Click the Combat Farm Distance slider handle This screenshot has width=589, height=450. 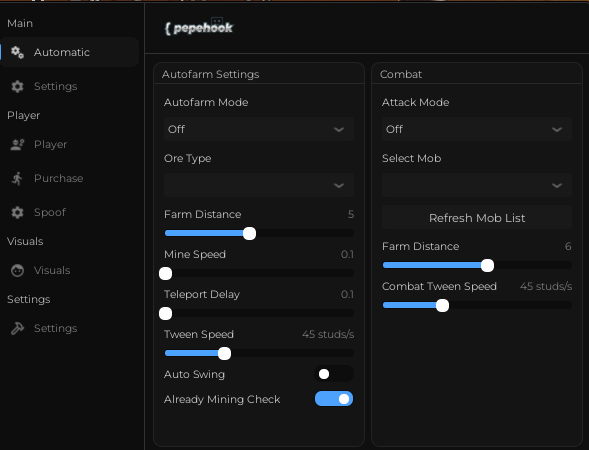(x=488, y=265)
